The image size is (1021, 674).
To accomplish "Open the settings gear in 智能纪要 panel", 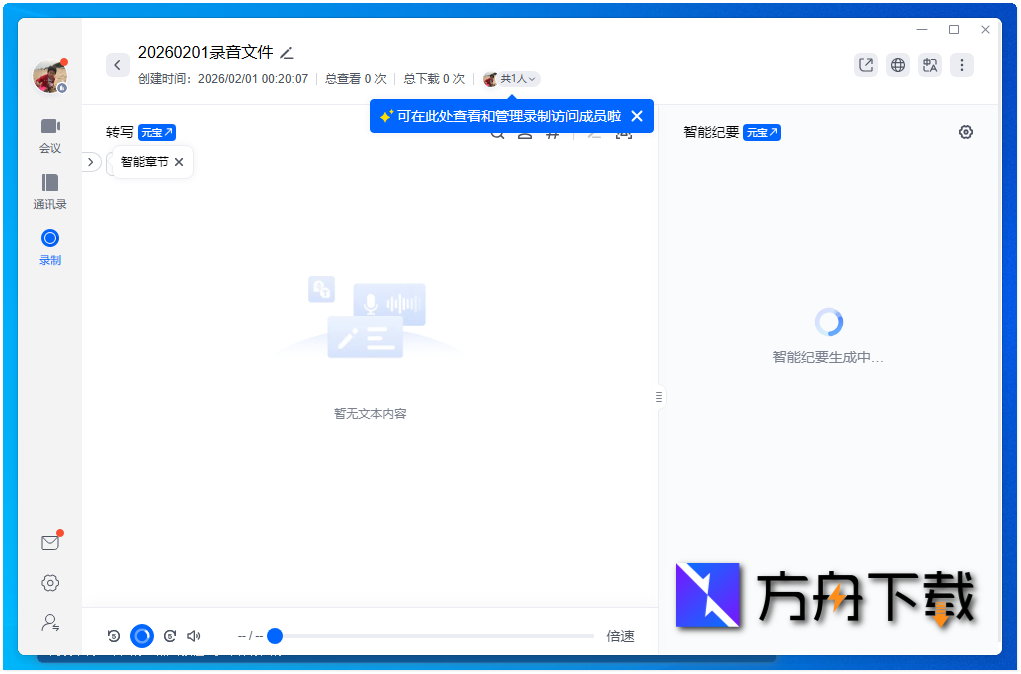I will (x=965, y=131).
